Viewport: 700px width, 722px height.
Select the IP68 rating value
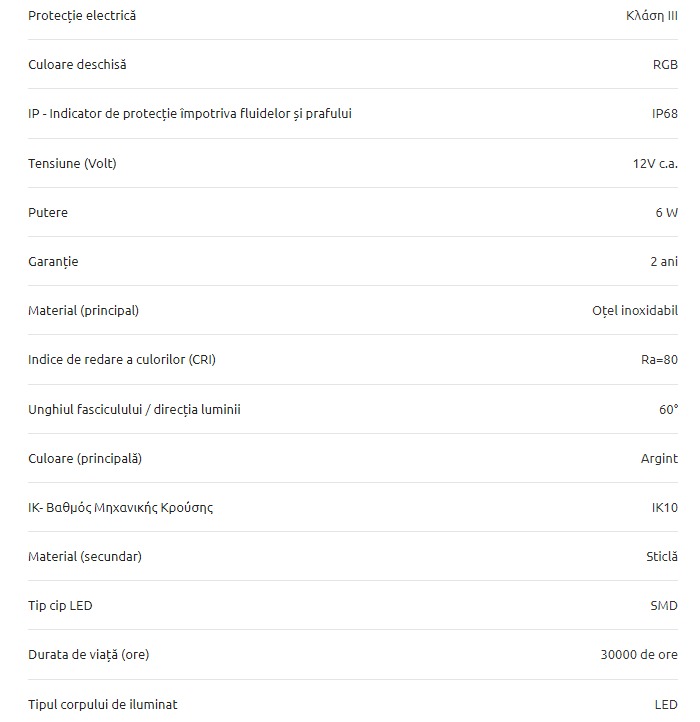pos(665,114)
